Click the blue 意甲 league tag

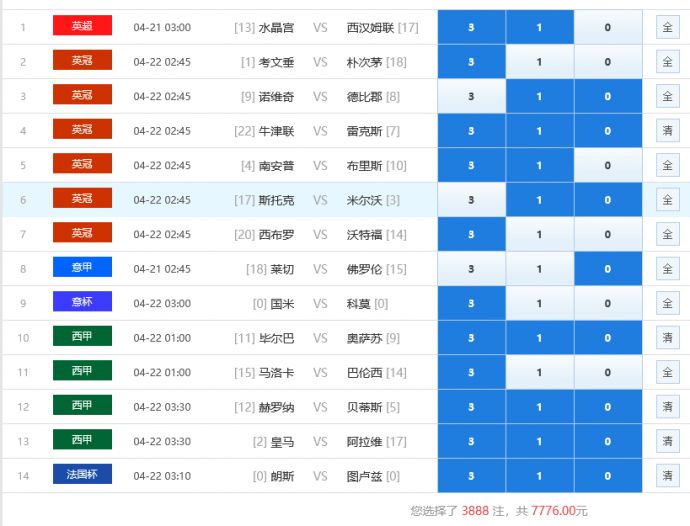point(82,268)
